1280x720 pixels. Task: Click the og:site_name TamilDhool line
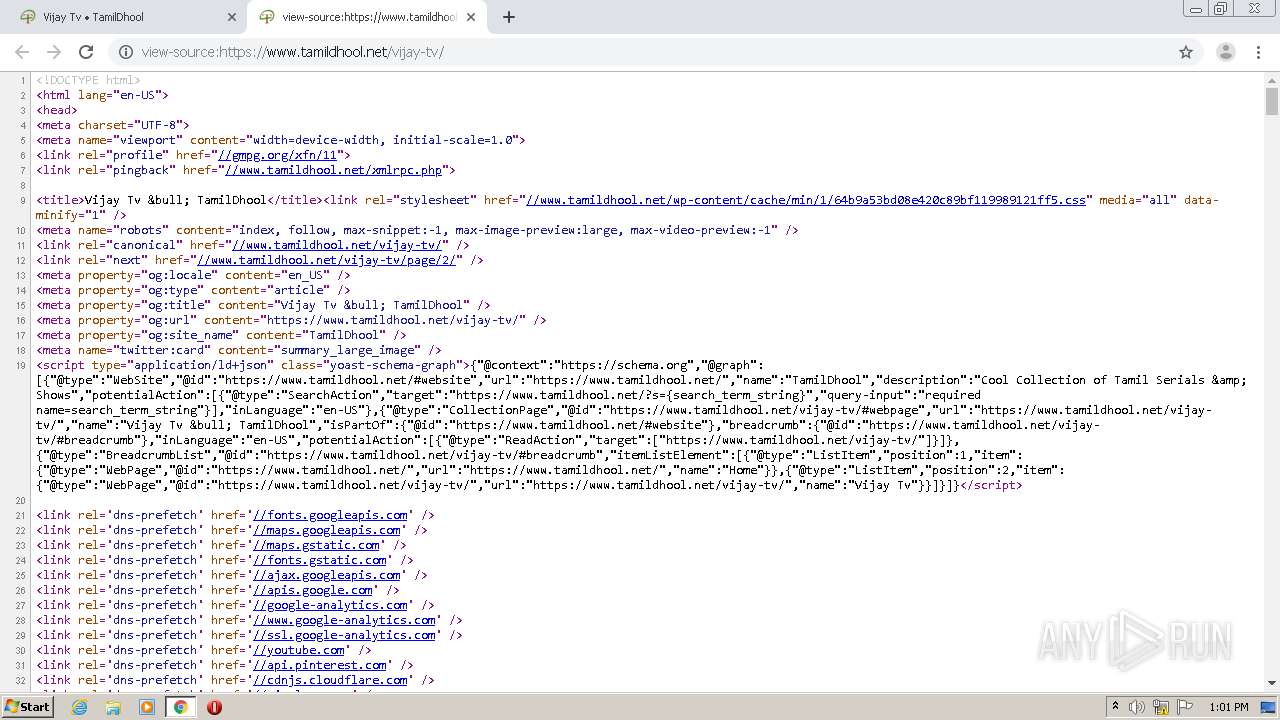pos(222,335)
